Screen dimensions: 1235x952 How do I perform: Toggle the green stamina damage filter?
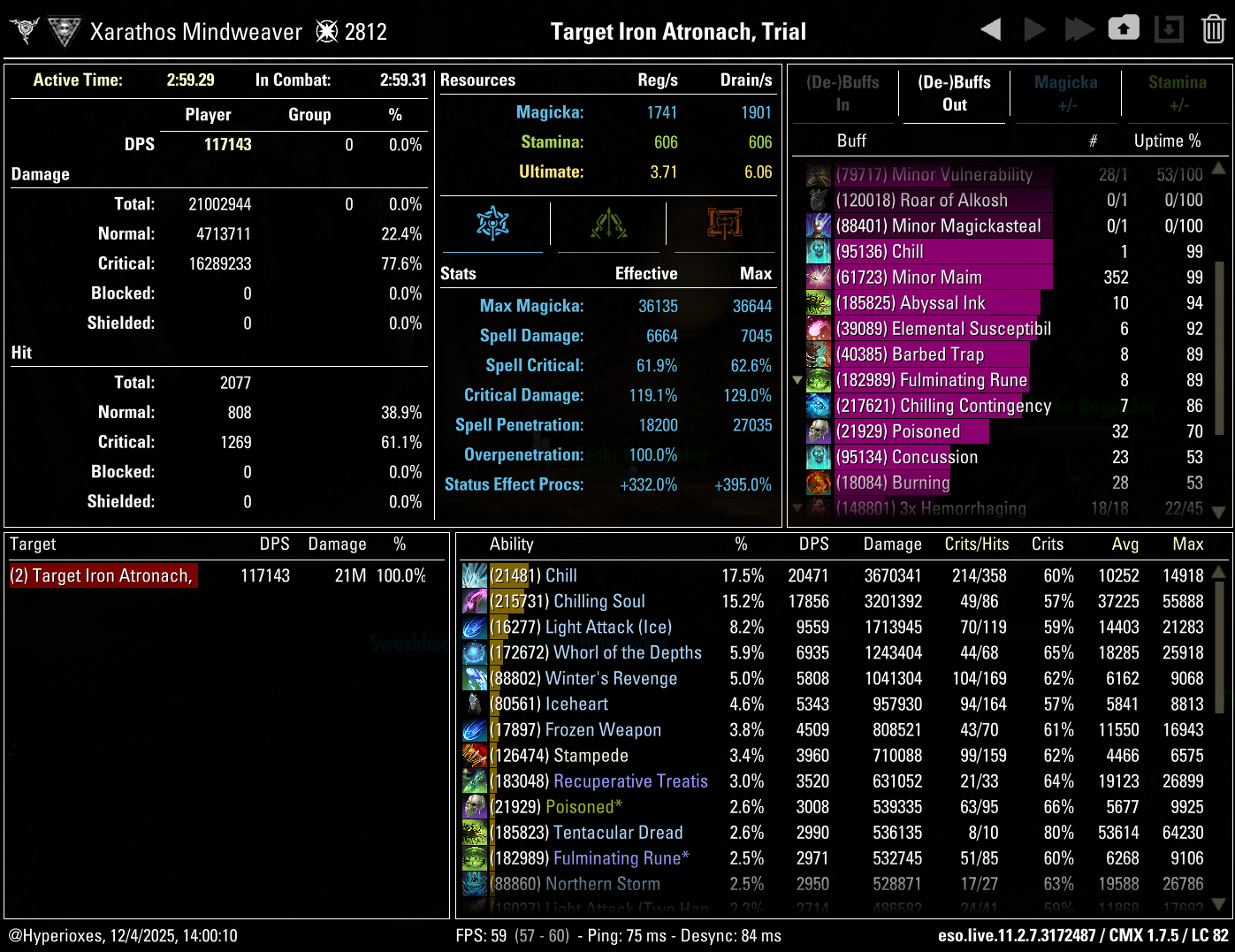[x=607, y=225]
